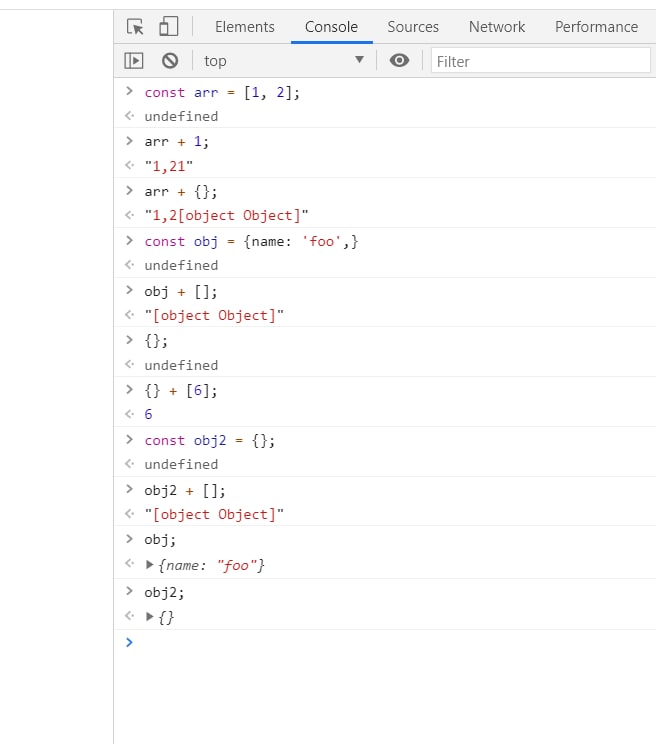Click the 'obj2 + [];' input line
This screenshot has height=744, width=656.
[x=185, y=490]
